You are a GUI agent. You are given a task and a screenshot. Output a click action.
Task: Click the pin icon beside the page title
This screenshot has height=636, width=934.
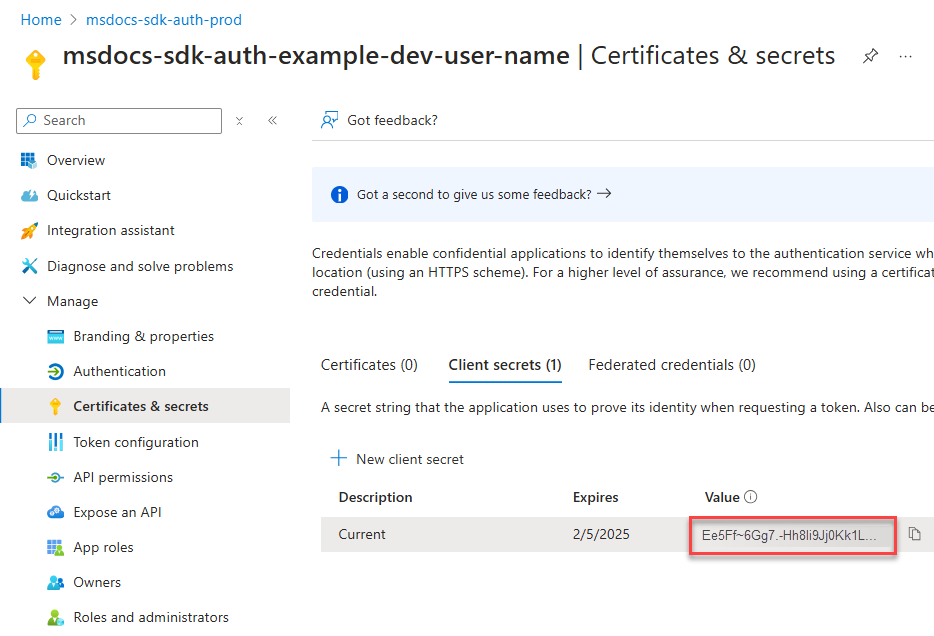pyautogui.click(x=870, y=57)
